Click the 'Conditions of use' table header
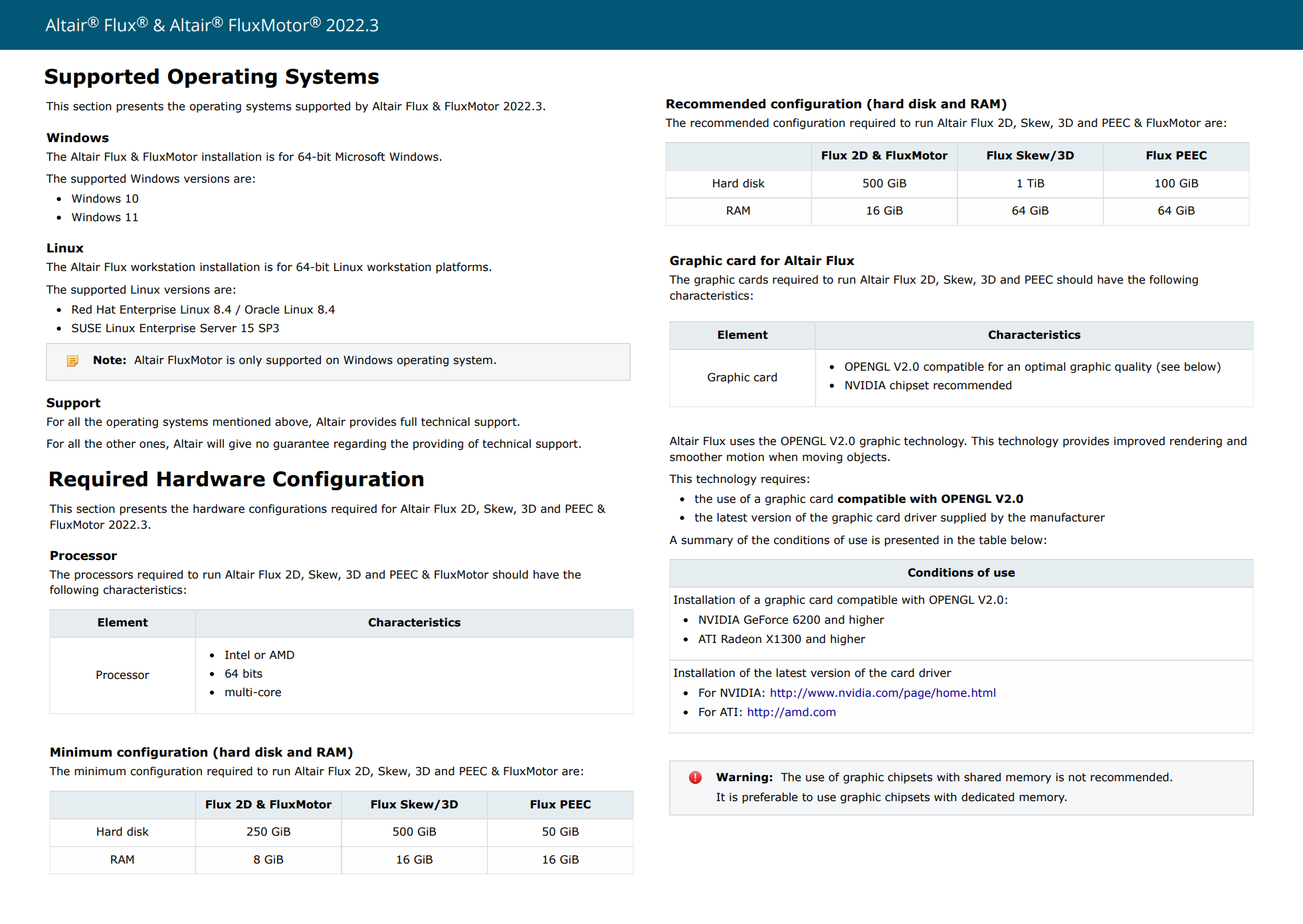 coord(961,573)
